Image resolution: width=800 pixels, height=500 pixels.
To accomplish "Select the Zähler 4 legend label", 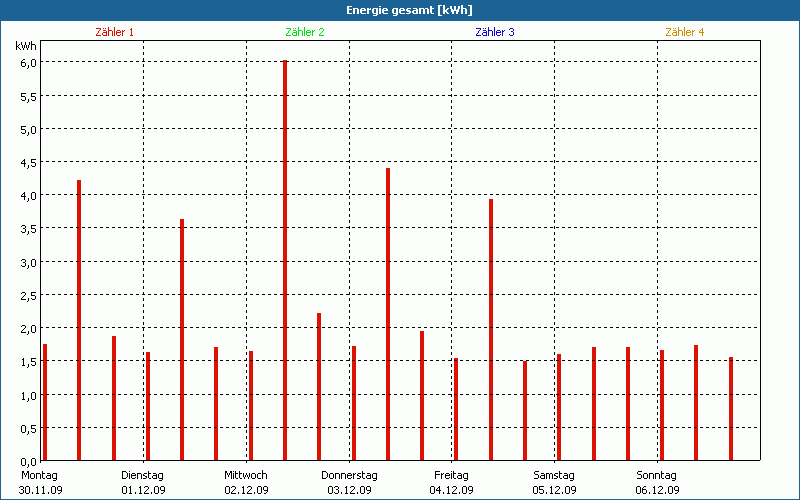I will pyautogui.click(x=685, y=32).
